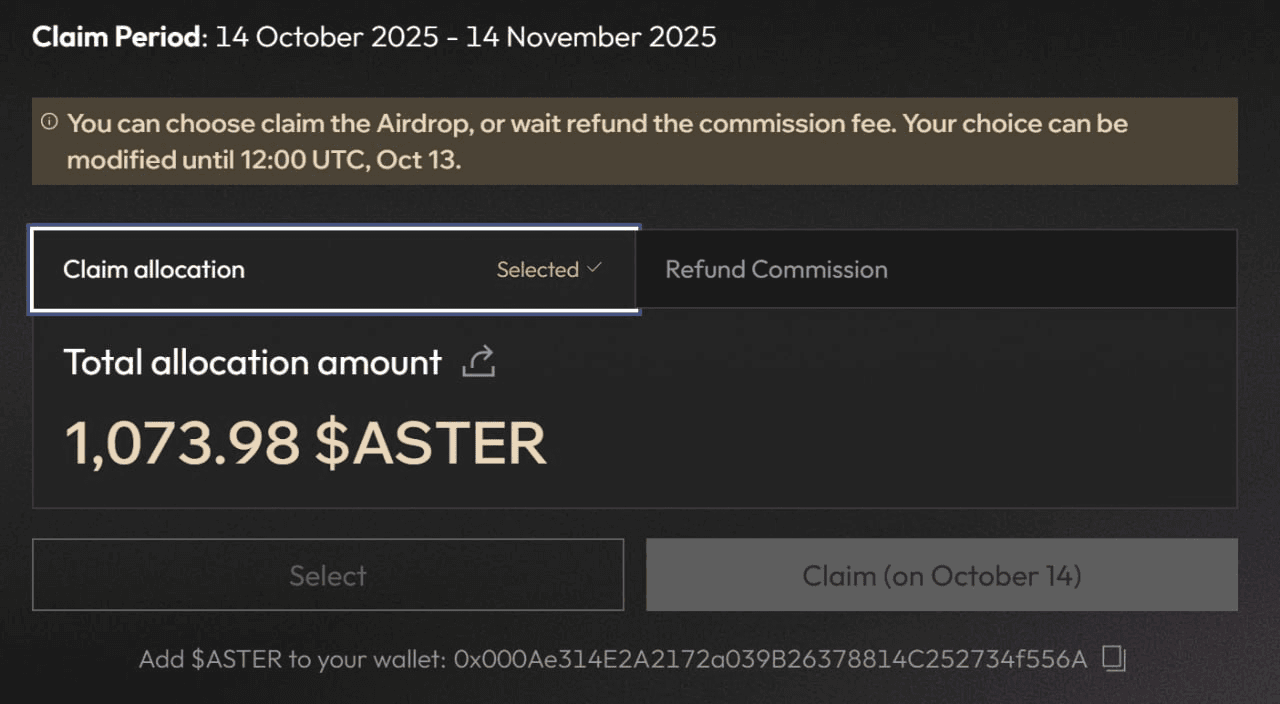
Task: Click the 1,073.98 allocation number
Action: tap(182, 443)
